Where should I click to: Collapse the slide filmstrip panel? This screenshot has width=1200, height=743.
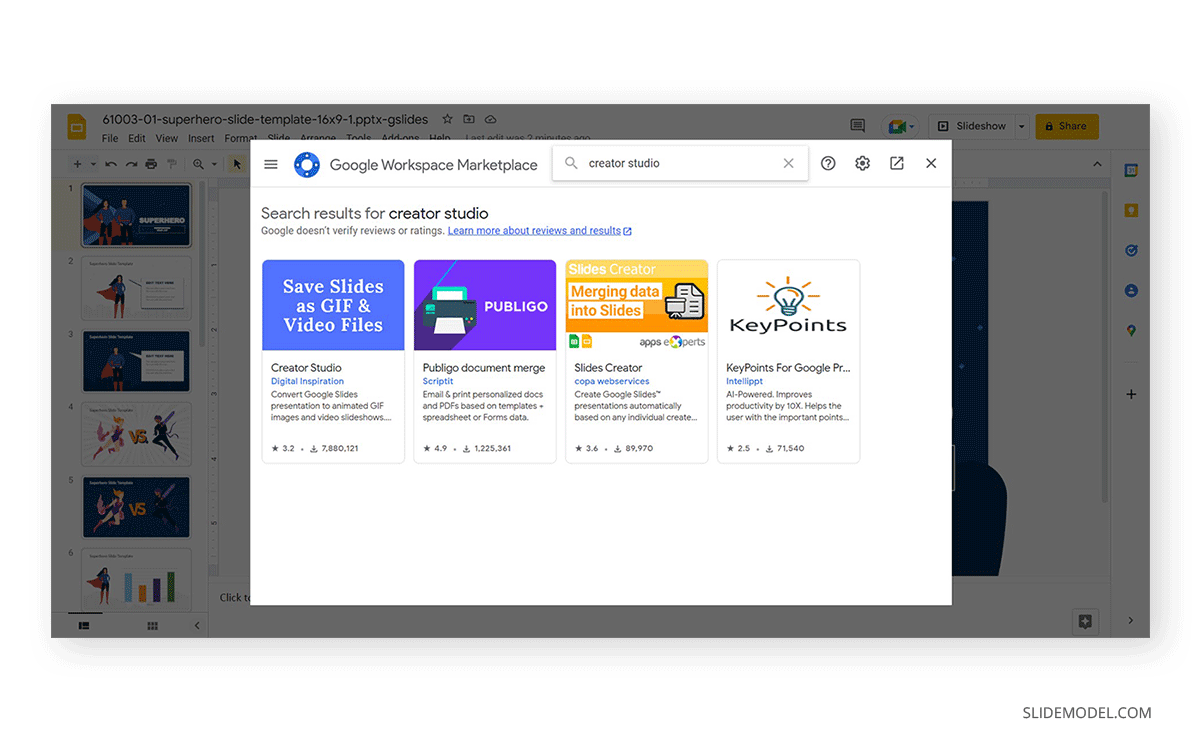(x=196, y=626)
